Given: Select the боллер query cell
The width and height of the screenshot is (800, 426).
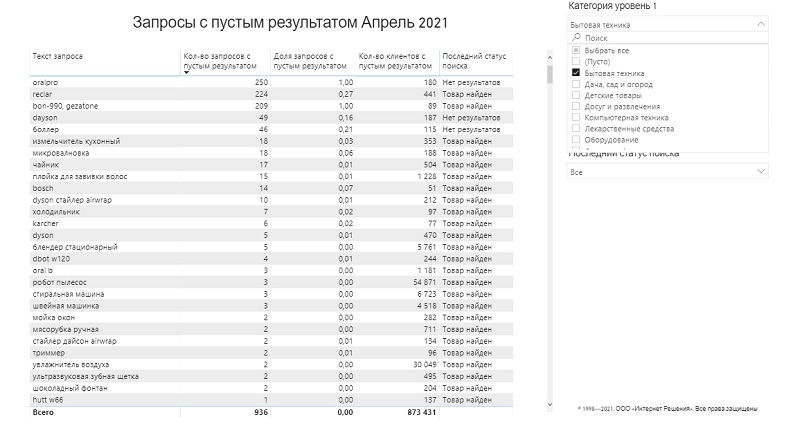Looking at the screenshot, I should [x=46, y=129].
